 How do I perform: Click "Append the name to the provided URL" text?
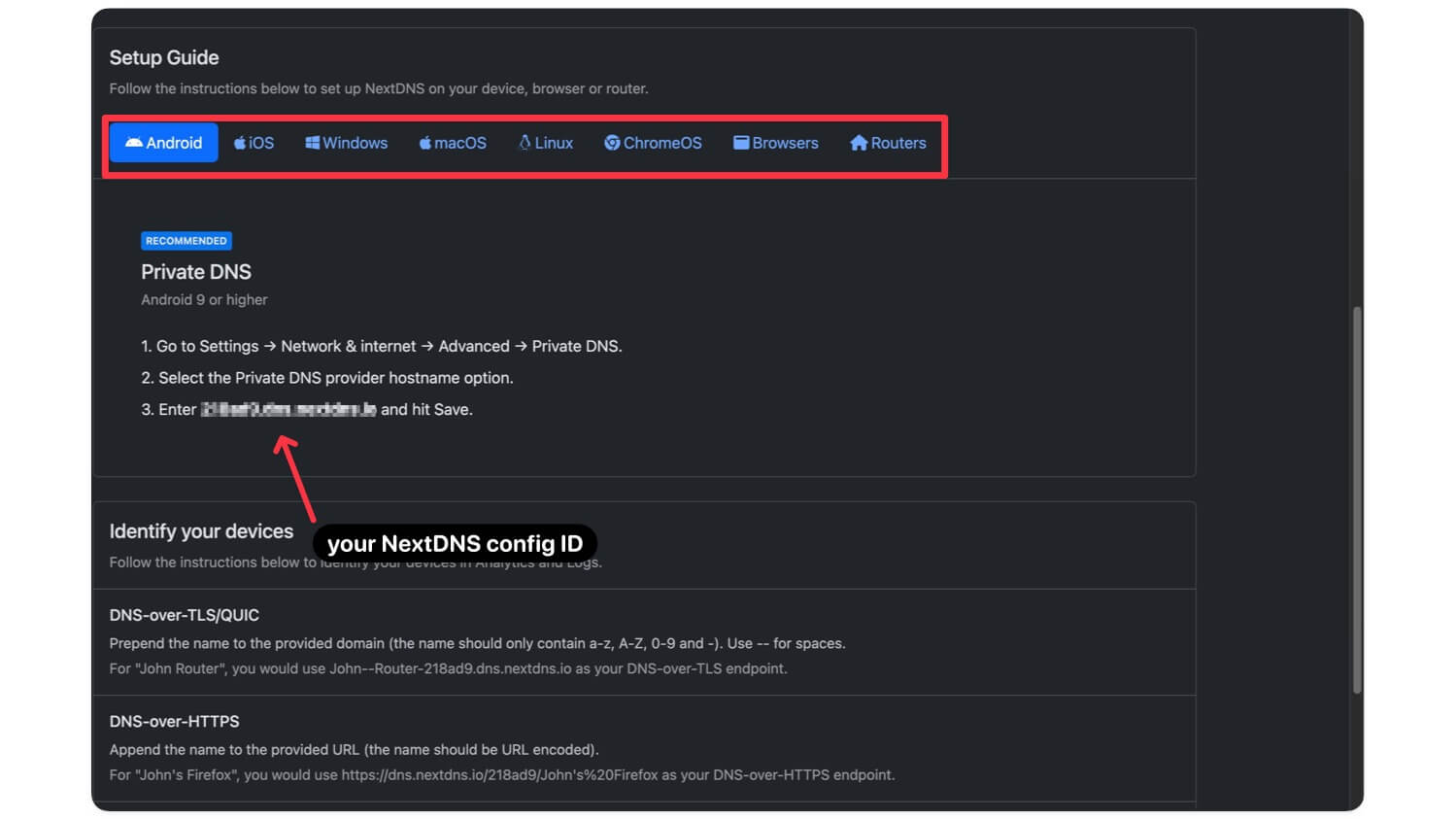point(355,750)
